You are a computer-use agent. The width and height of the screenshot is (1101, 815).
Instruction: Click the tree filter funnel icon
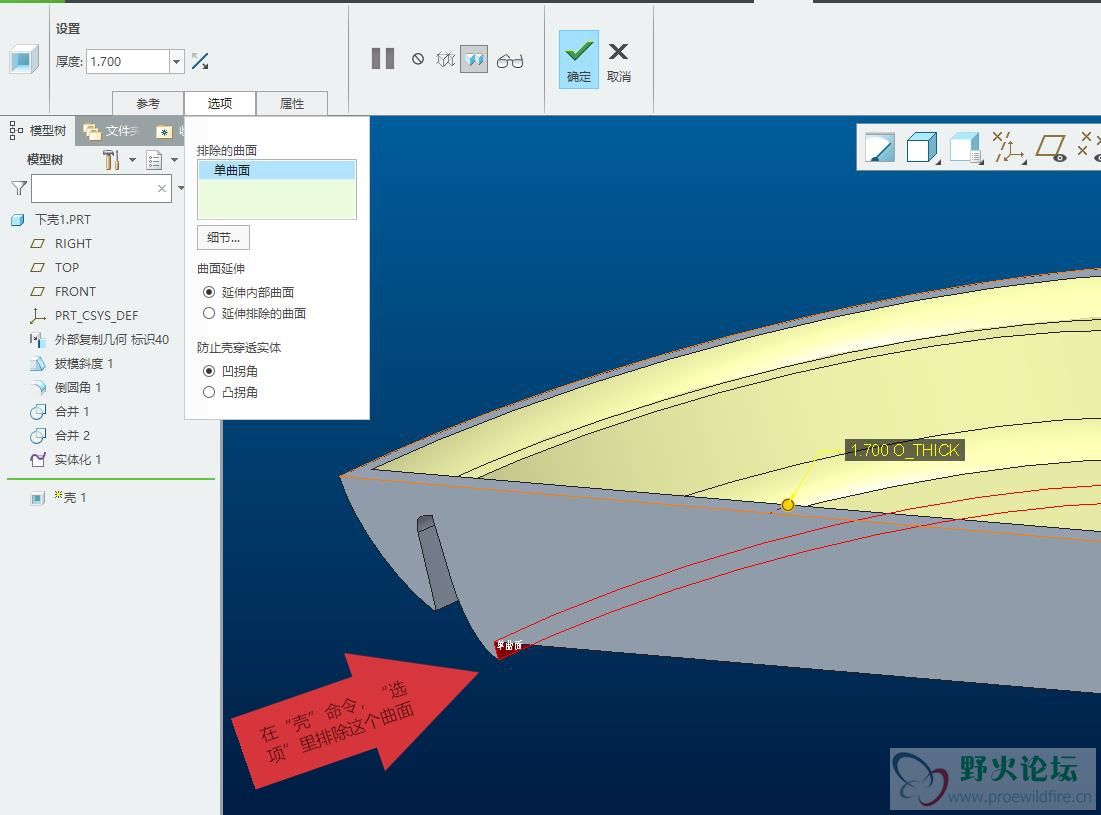19,188
